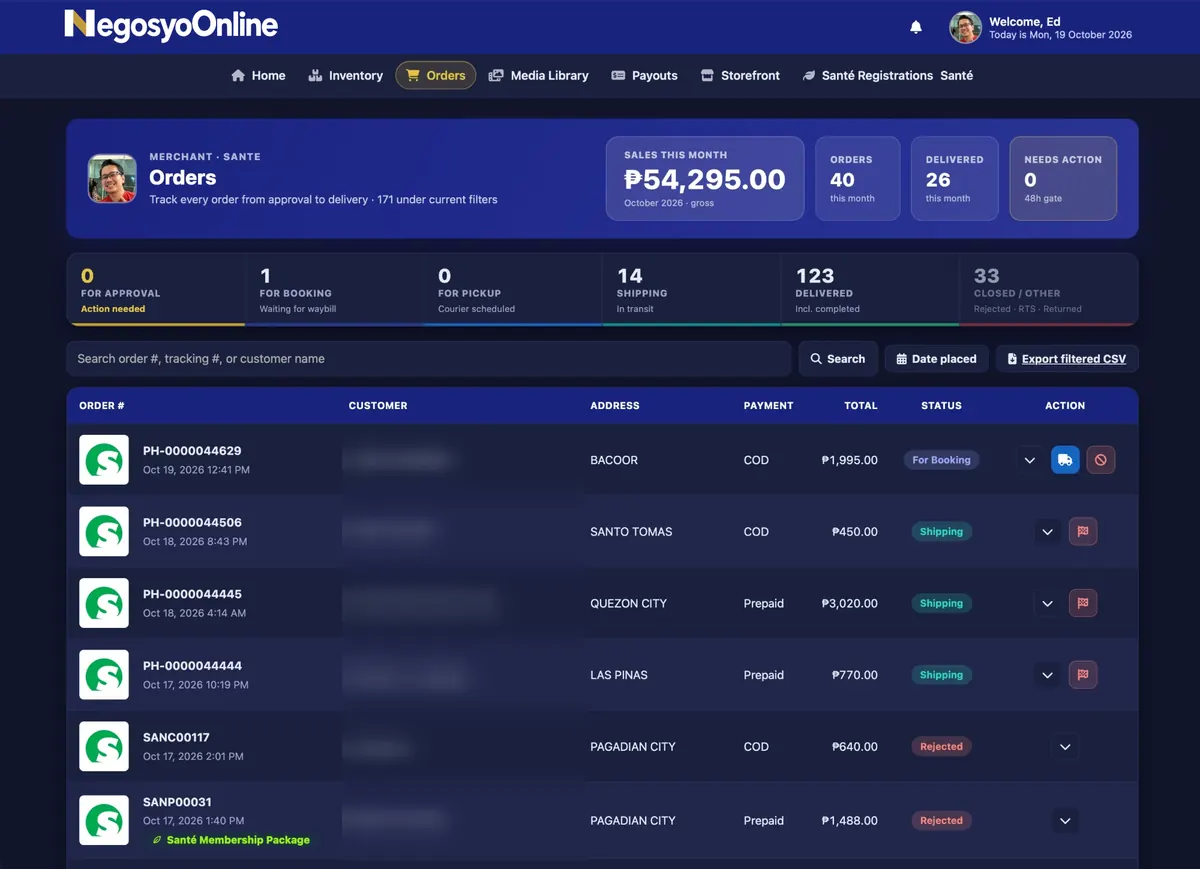The height and width of the screenshot is (869, 1200).
Task: Show For Pickup orders
Action: point(513,289)
